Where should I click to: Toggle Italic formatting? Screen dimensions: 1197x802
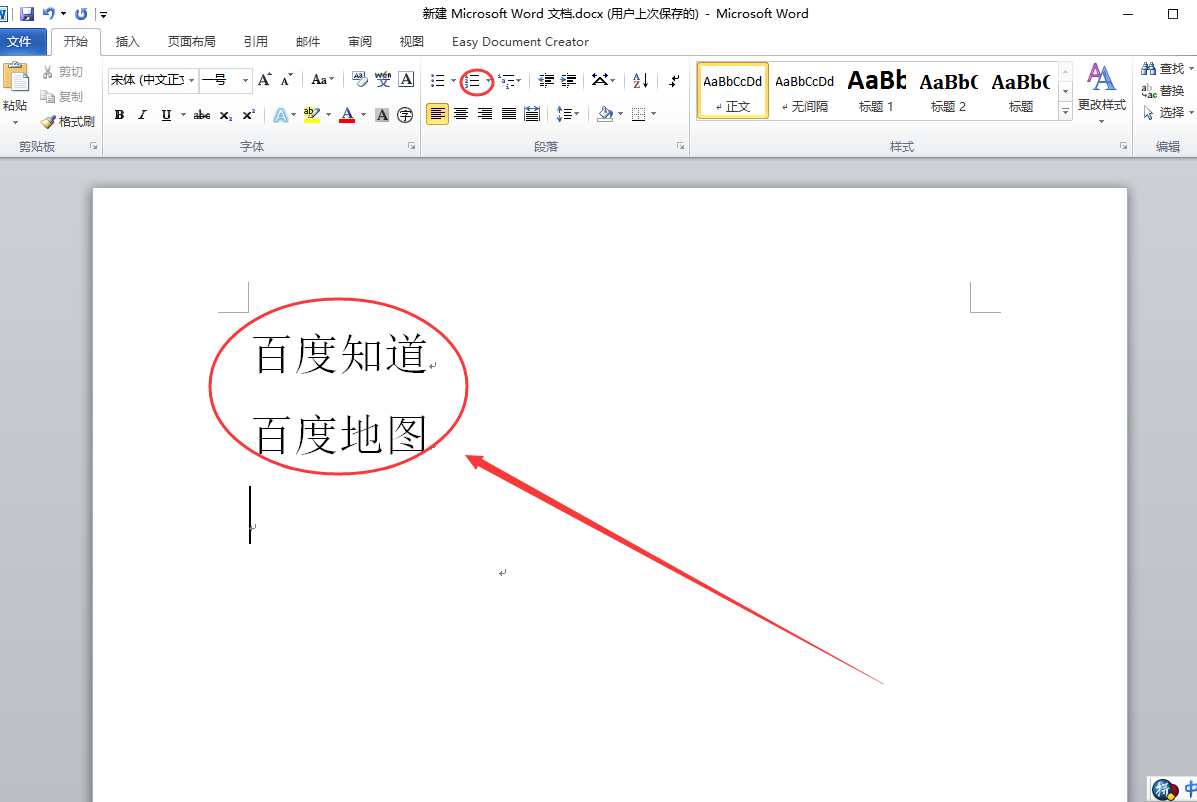142,114
